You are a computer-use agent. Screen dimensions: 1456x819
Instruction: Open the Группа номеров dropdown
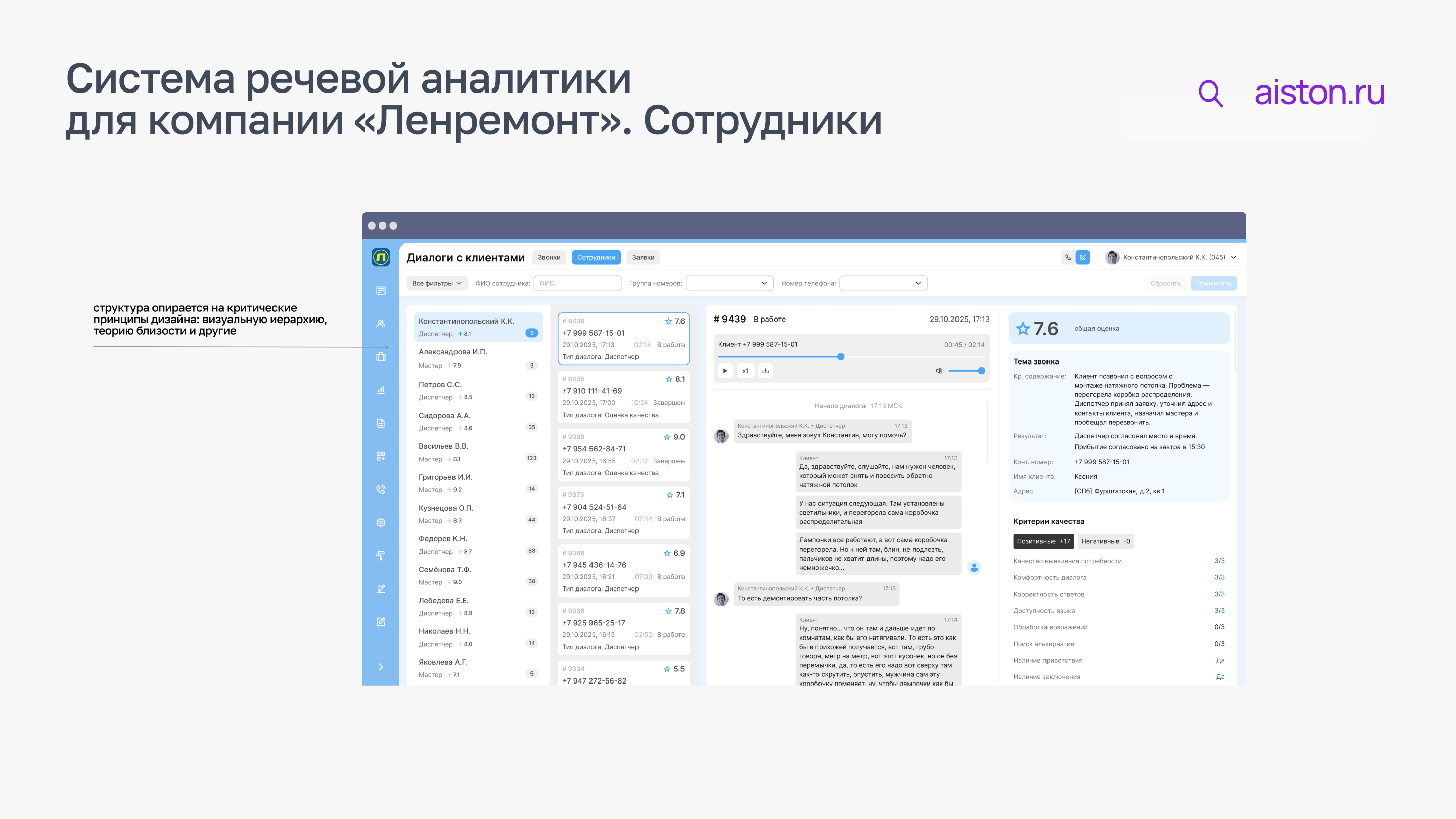pyautogui.click(x=729, y=283)
